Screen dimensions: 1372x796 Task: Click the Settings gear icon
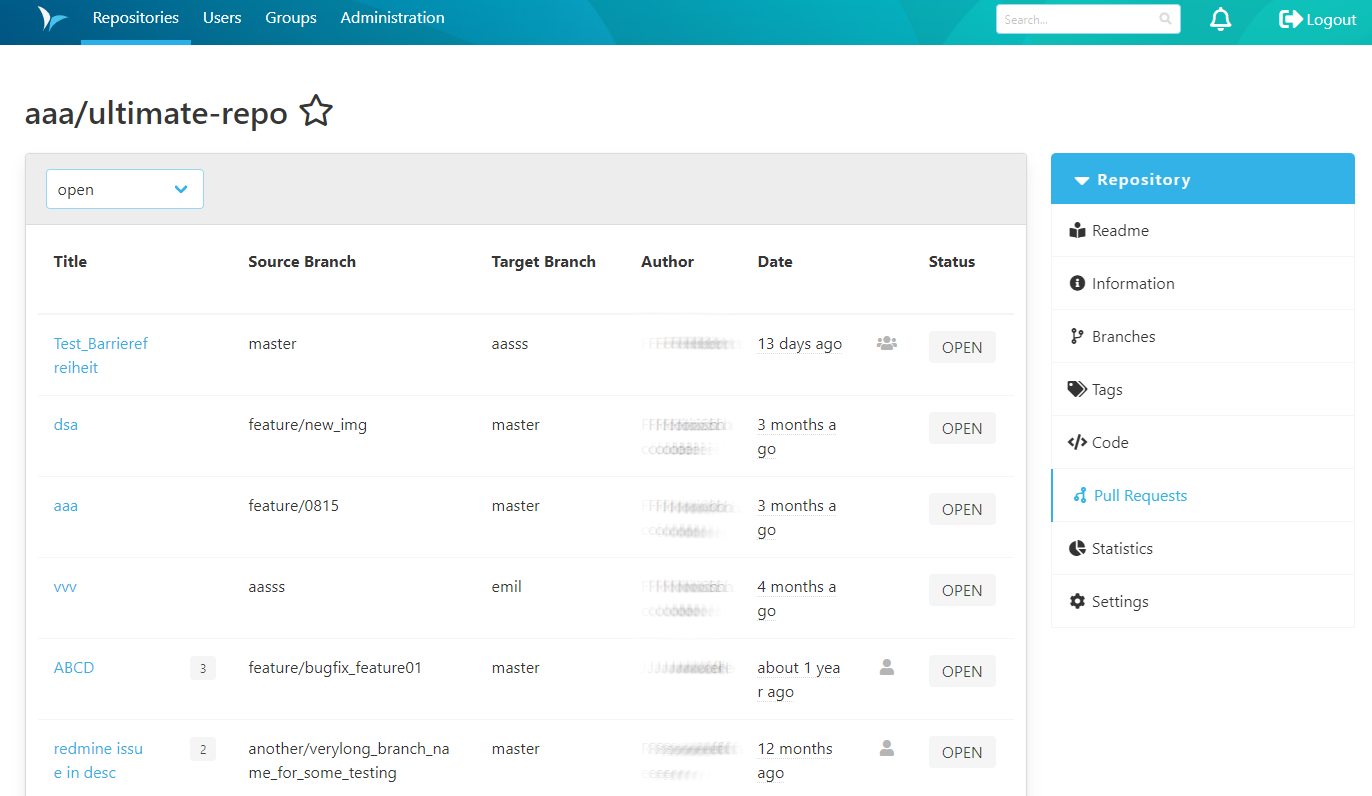tap(1077, 601)
